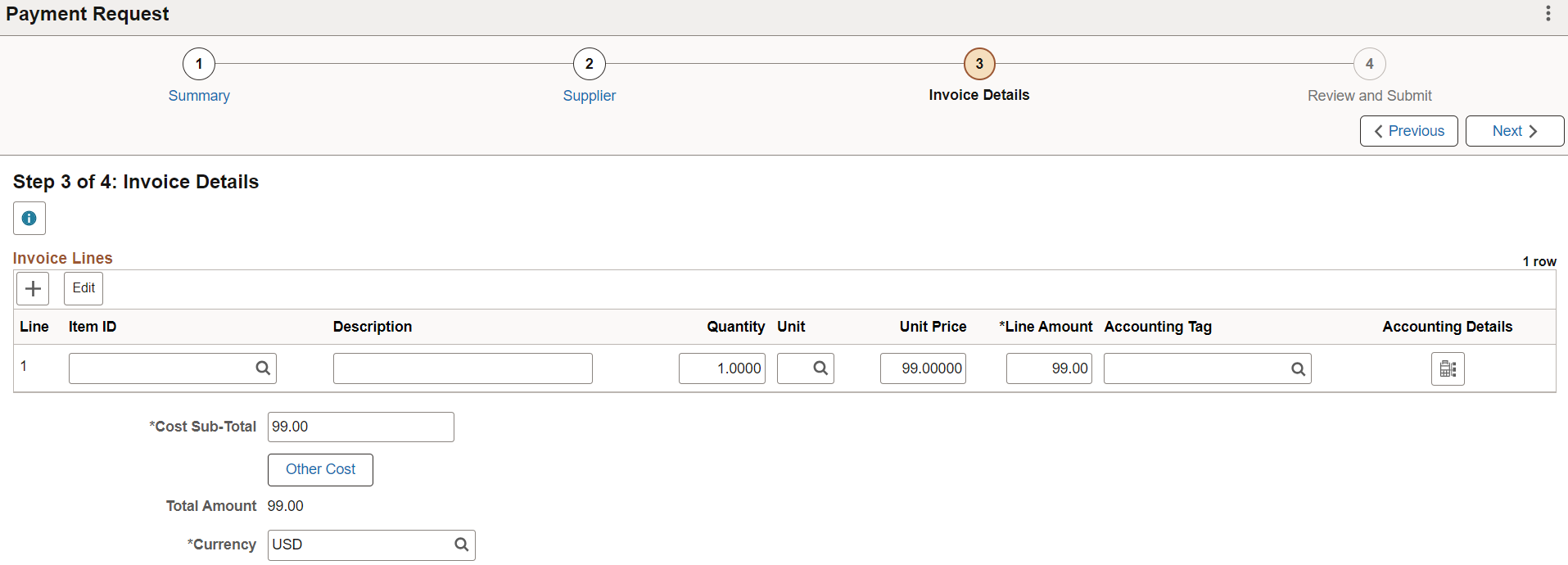Click the '1 row' count text

click(1539, 261)
